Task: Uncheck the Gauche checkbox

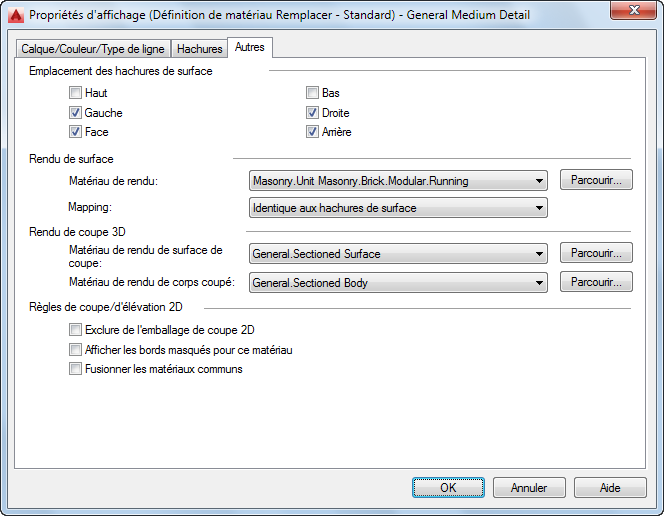Action: [x=76, y=113]
